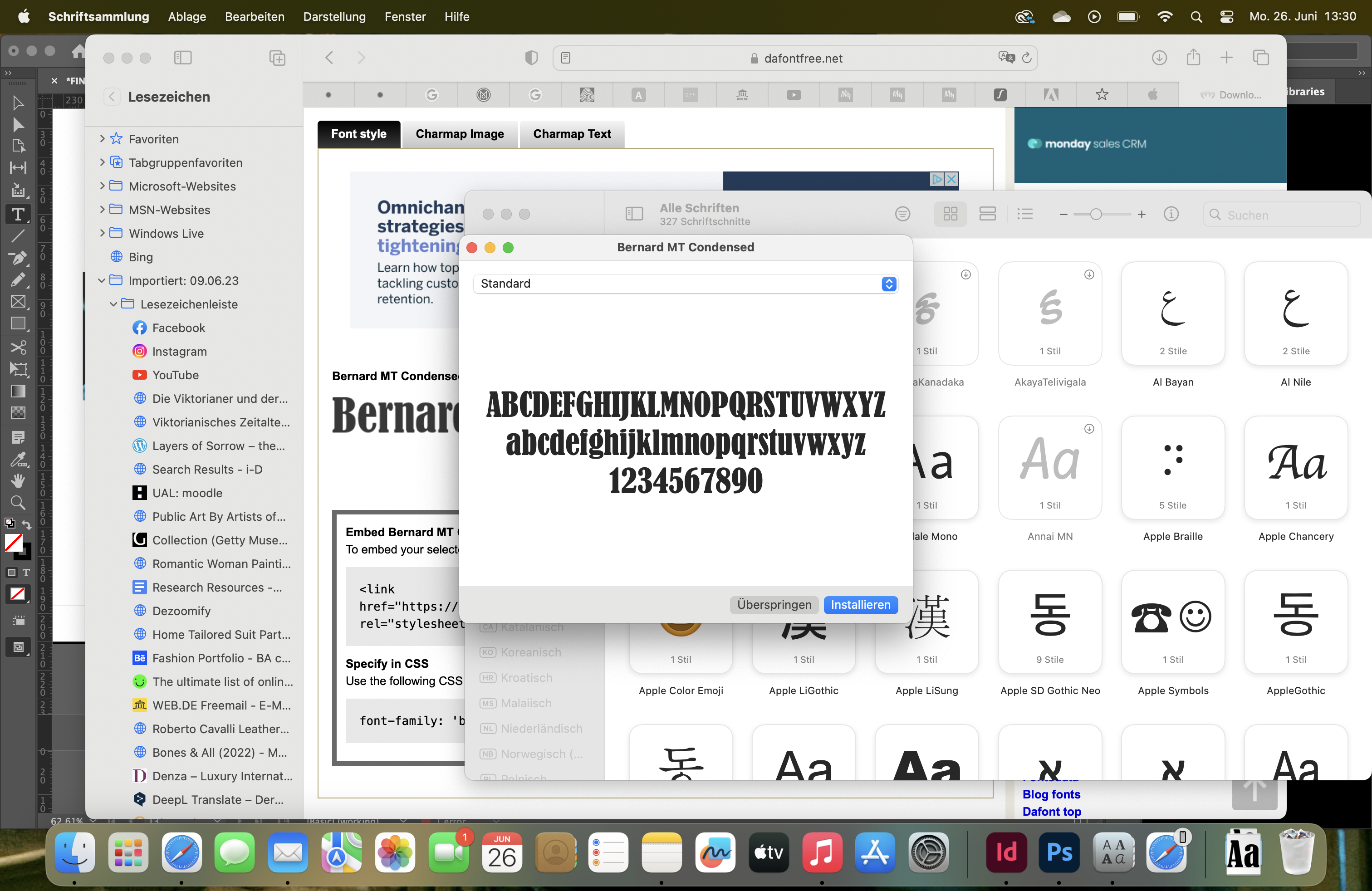Screen dimensions: 1372x891
Task: Switch to Charmap Image tab
Action: pos(460,134)
